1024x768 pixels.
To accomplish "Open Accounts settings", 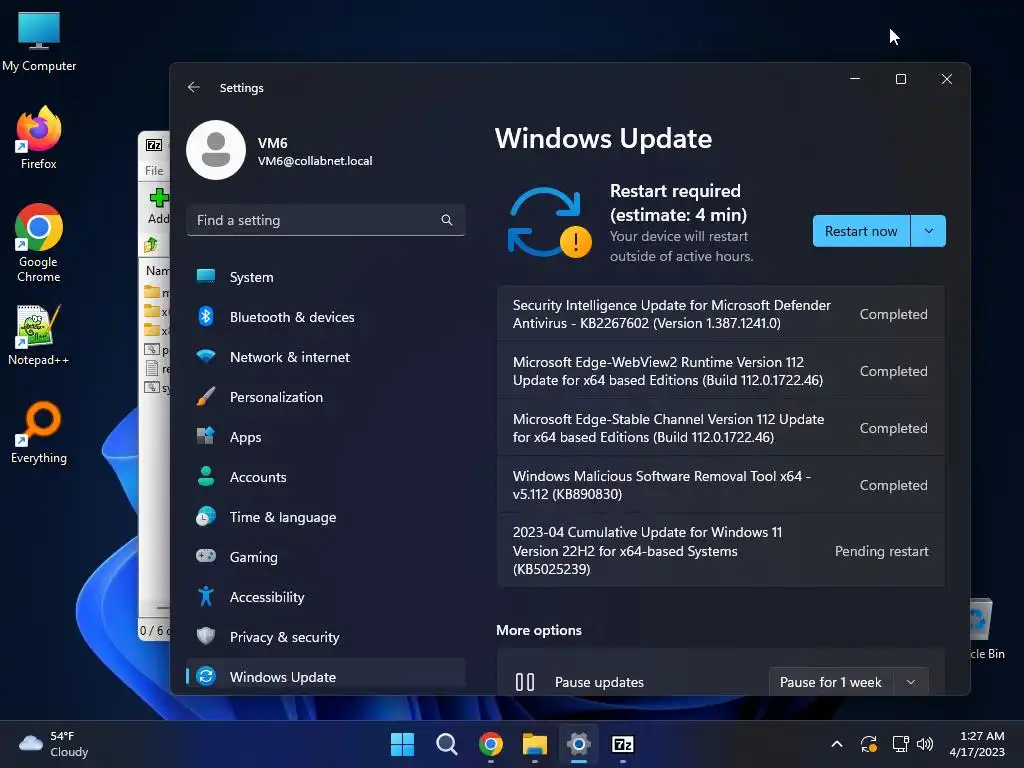I will 325,477.
